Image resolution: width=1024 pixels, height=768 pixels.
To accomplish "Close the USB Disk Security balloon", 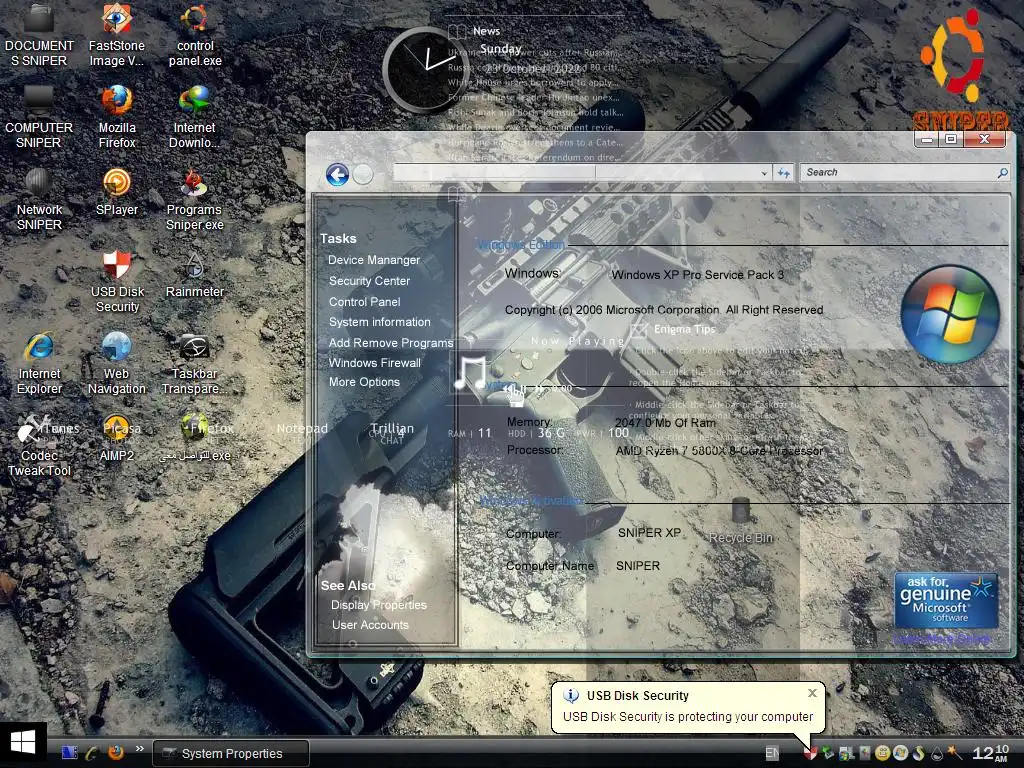I will click(812, 693).
